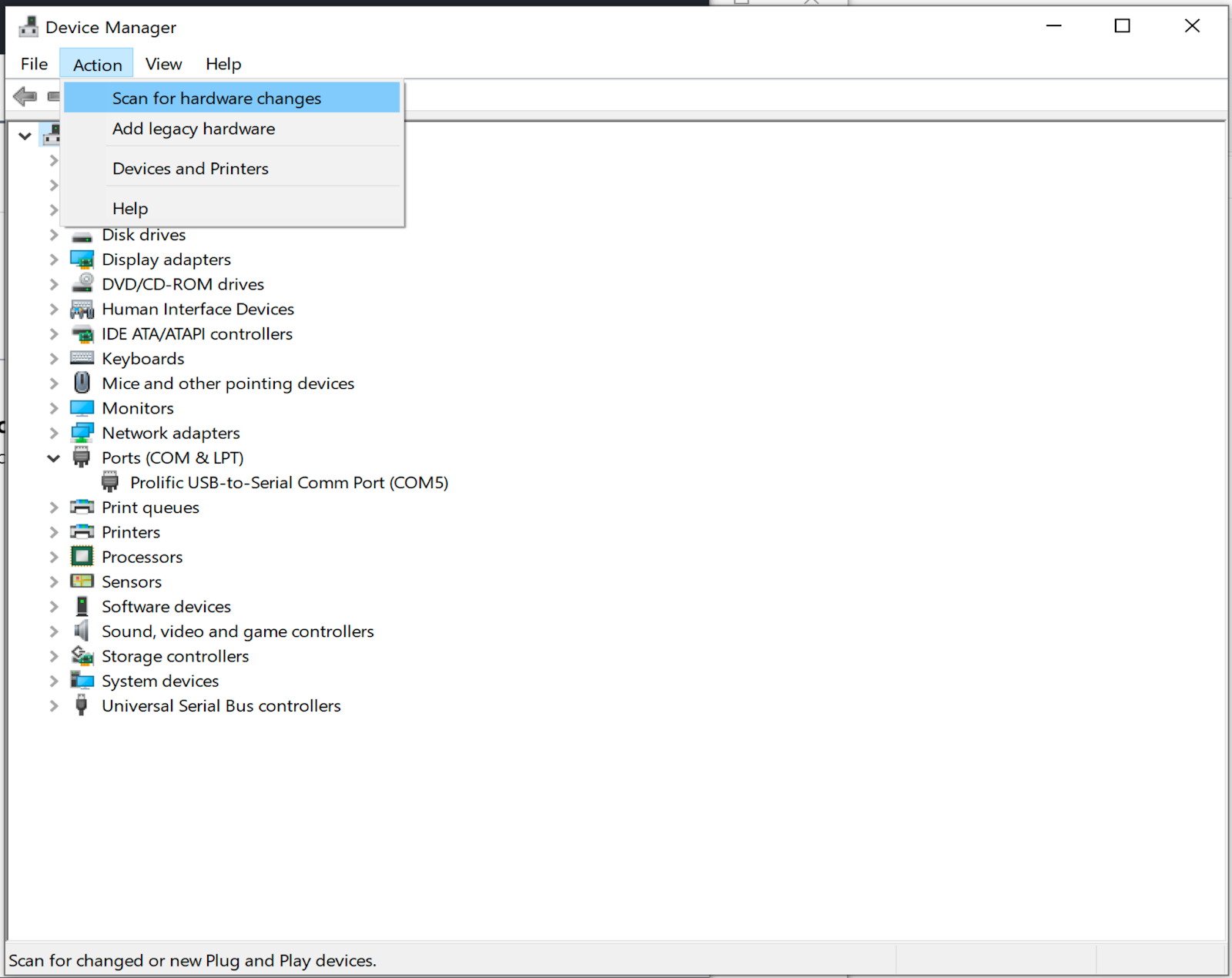Select Scan for hardware changes

[x=216, y=98]
